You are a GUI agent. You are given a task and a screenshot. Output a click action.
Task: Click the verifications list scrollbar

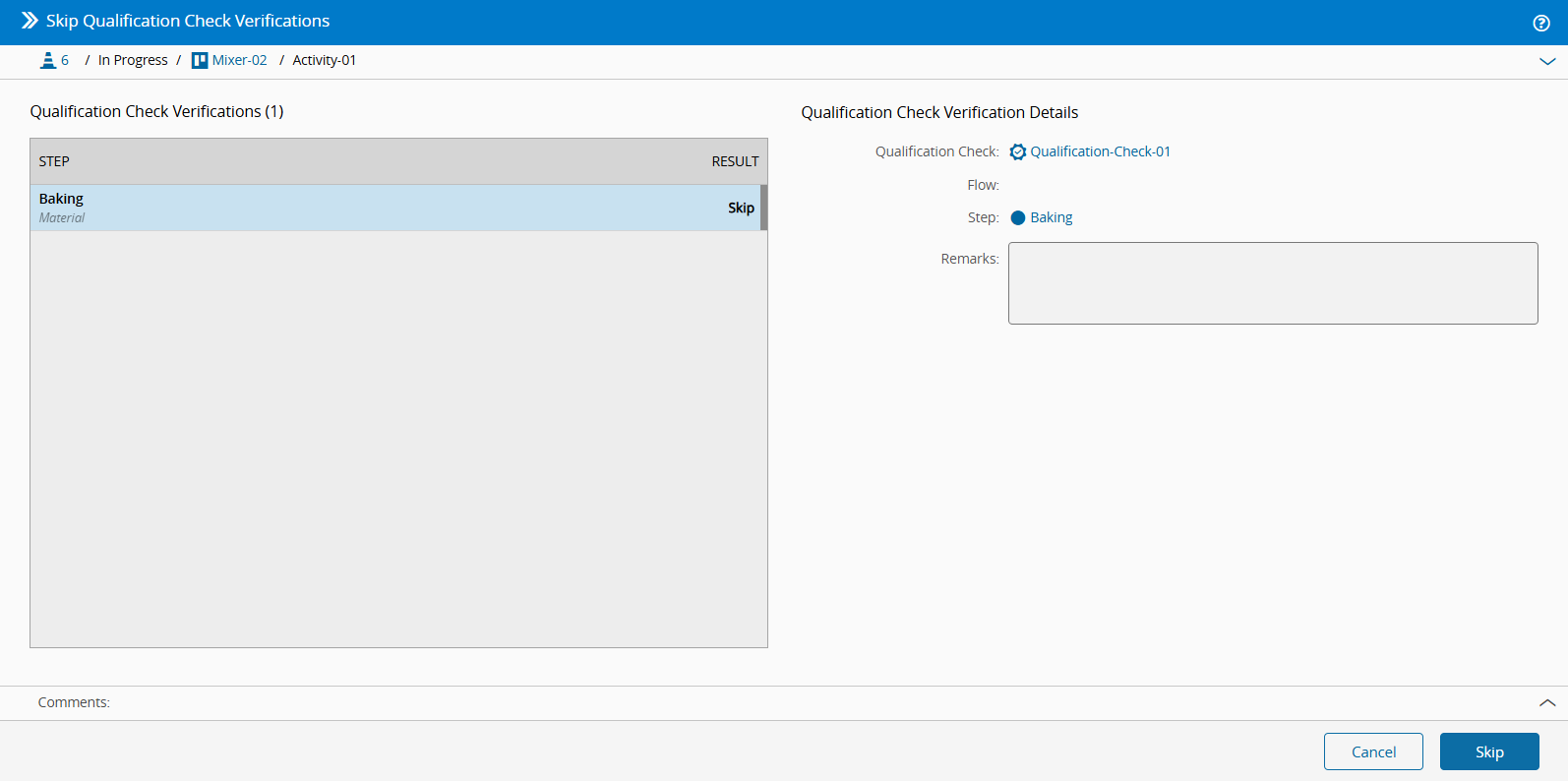[763, 208]
